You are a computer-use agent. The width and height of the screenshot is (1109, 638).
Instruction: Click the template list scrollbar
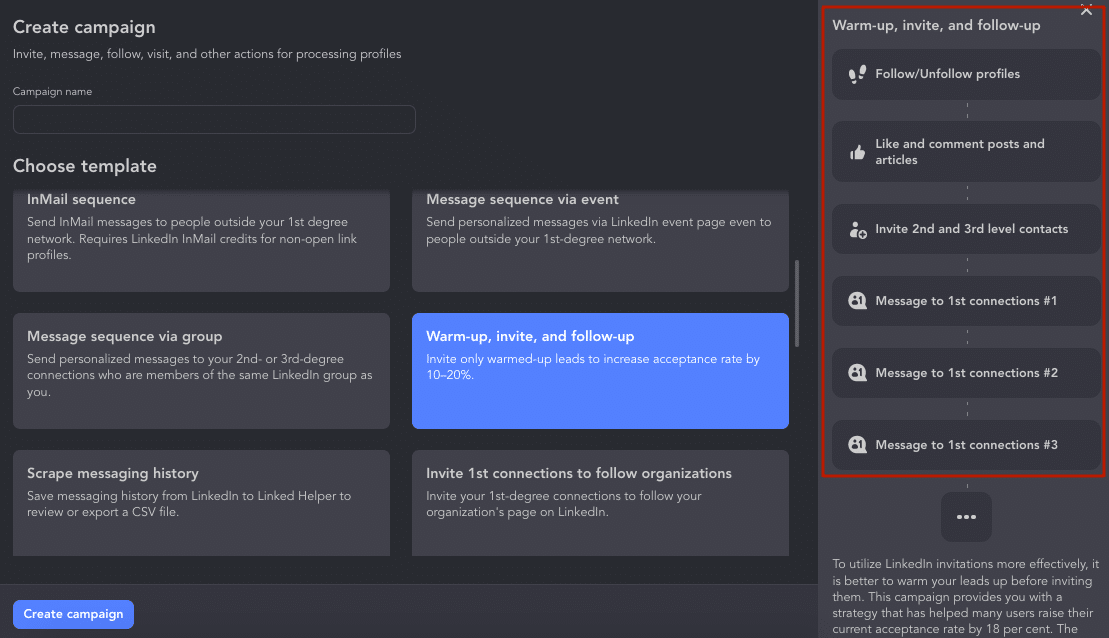pyautogui.click(x=797, y=300)
